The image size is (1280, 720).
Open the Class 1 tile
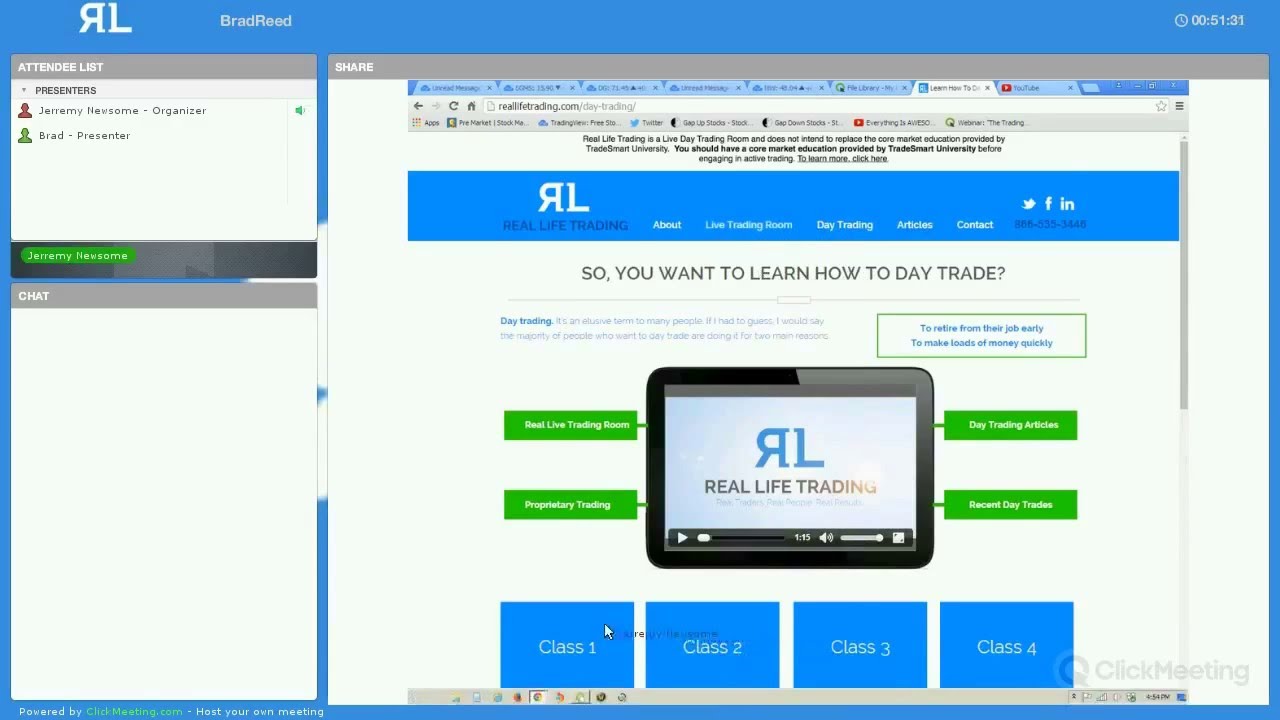(567, 645)
